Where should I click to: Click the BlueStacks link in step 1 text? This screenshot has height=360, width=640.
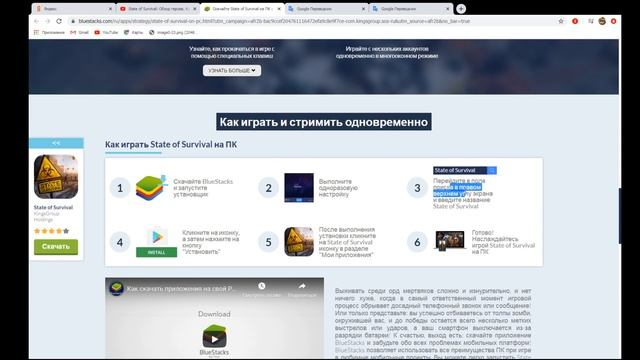[218, 181]
